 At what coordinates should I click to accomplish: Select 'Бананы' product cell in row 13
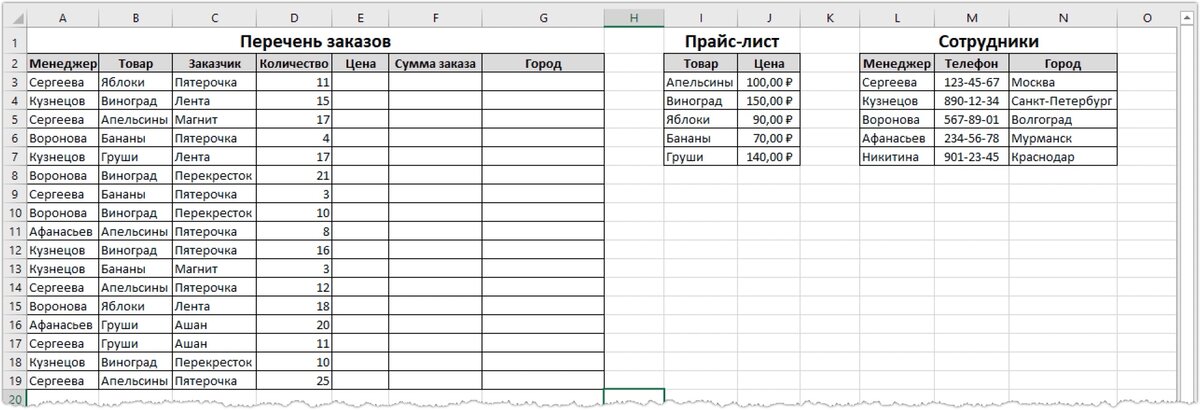[135, 269]
